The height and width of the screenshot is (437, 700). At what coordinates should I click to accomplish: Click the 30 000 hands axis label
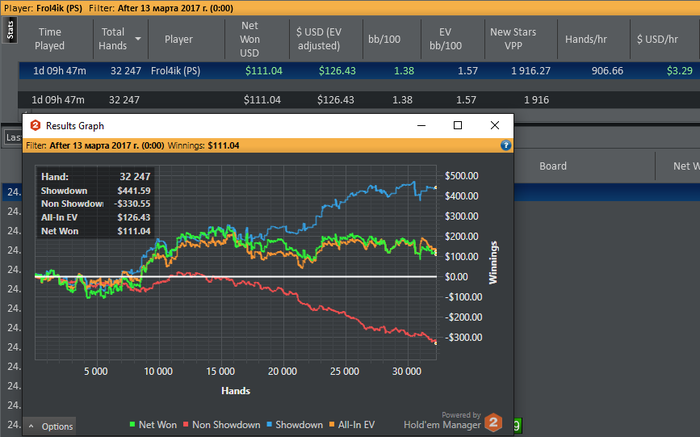[x=407, y=371]
